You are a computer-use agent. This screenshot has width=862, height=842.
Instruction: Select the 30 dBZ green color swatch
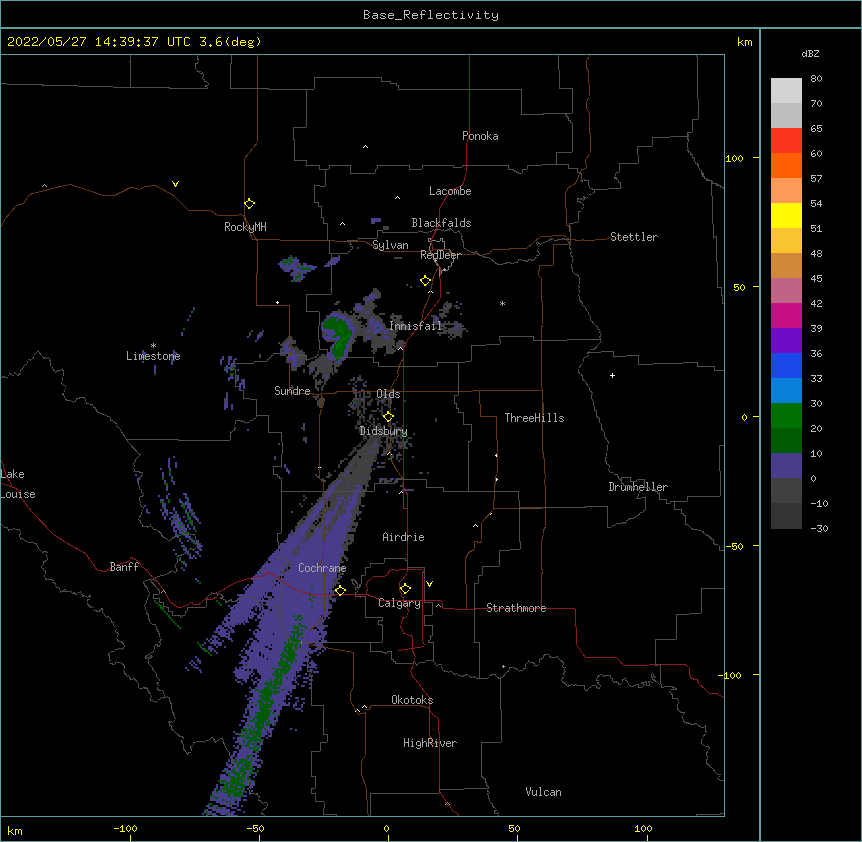pyautogui.click(x=786, y=416)
